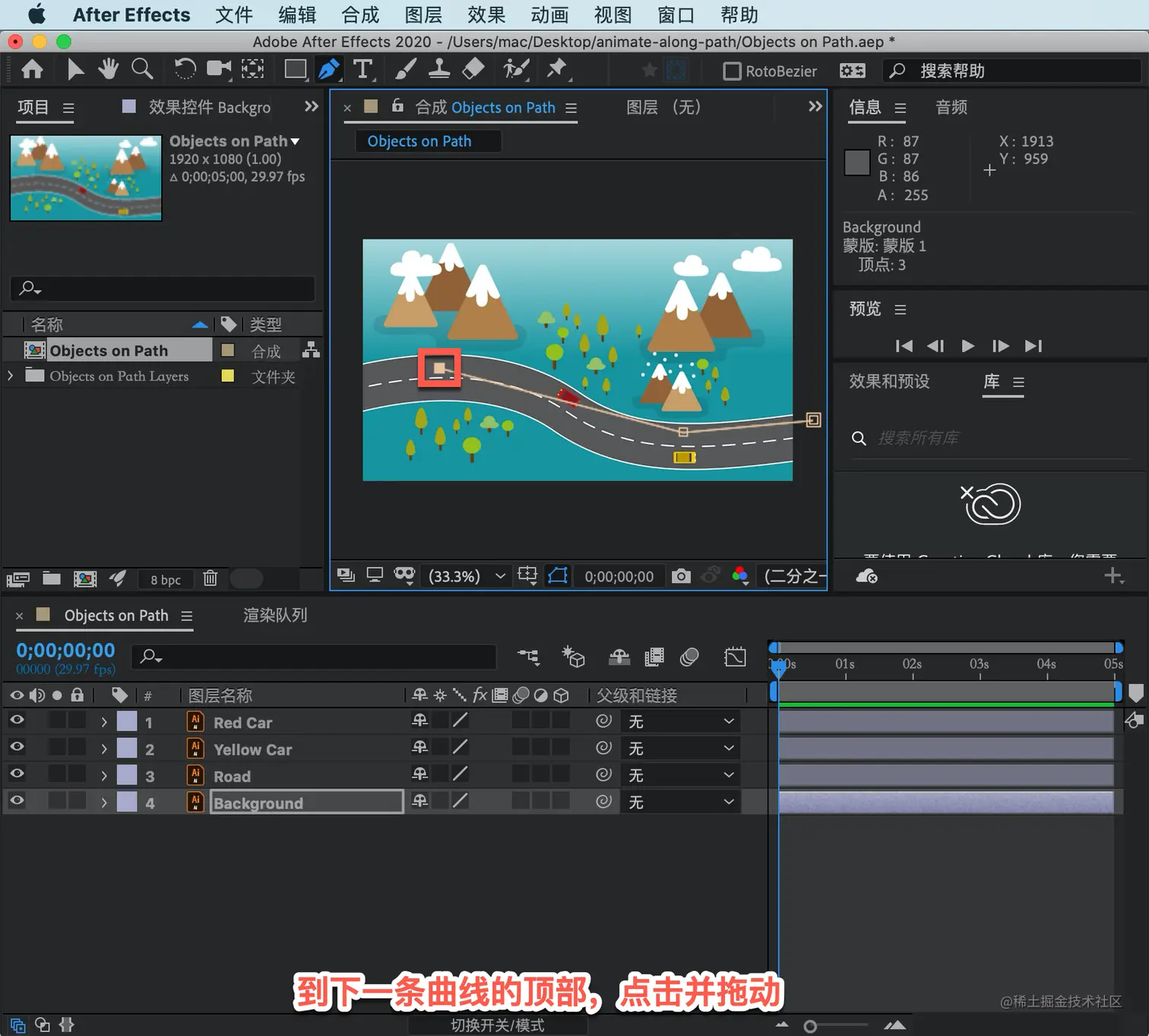The width and height of the screenshot is (1149, 1036).
Task: Create a new folder in Project panel
Action: coord(52,578)
